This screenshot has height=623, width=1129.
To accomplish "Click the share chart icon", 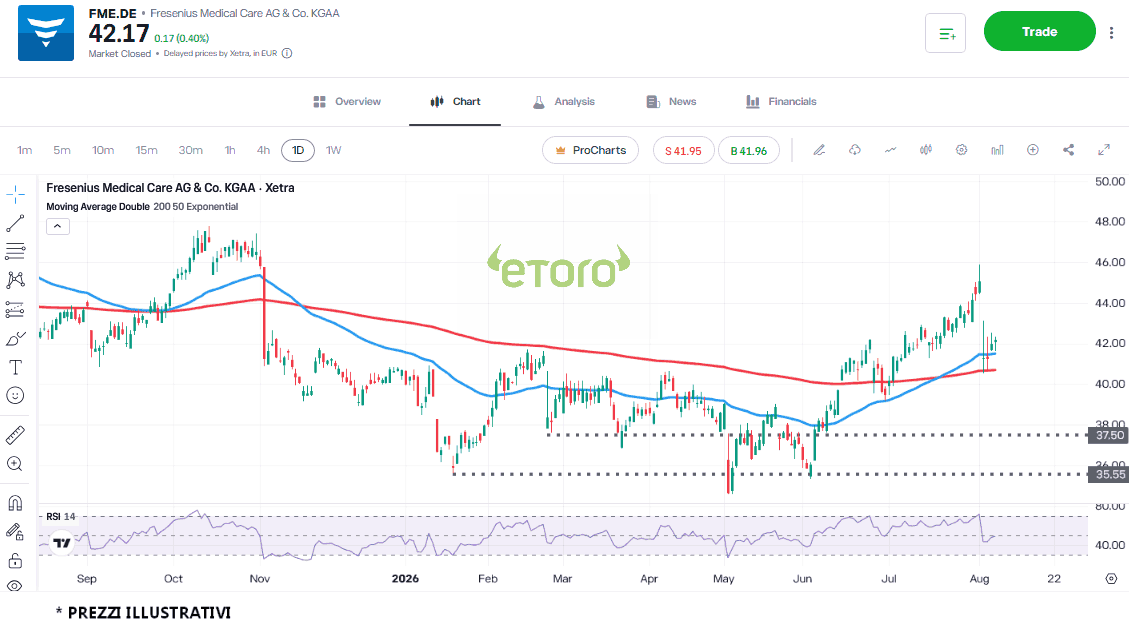I will (x=1069, y=150).
